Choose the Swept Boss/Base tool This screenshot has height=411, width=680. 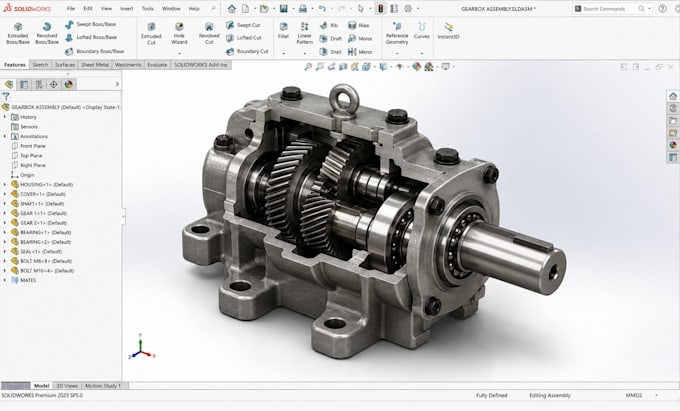[91, 24]
